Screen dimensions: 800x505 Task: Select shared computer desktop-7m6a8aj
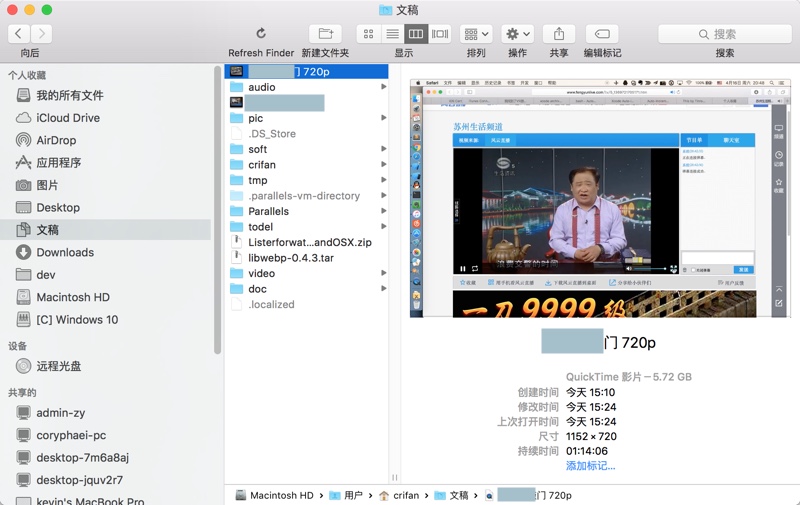[82, 458]
